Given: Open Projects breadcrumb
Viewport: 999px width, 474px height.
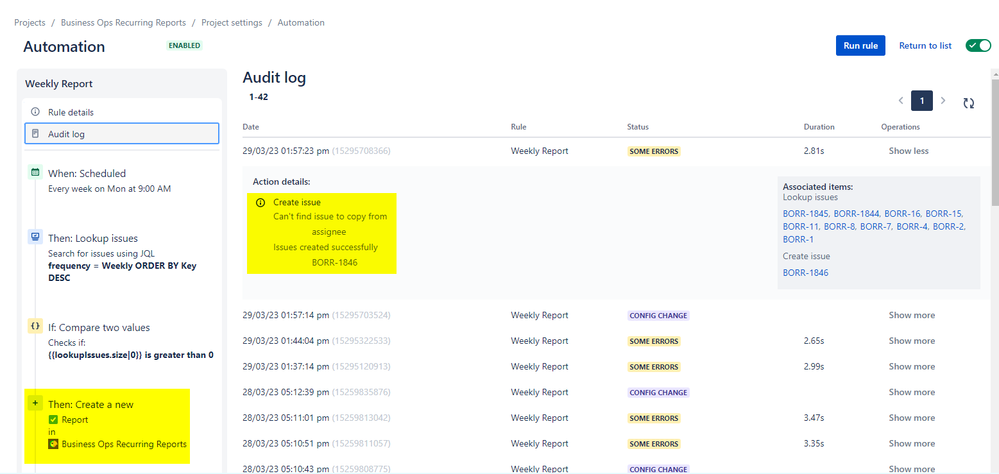Looking at the screenshot, I should pyautogui.click(x=30, y=22).
